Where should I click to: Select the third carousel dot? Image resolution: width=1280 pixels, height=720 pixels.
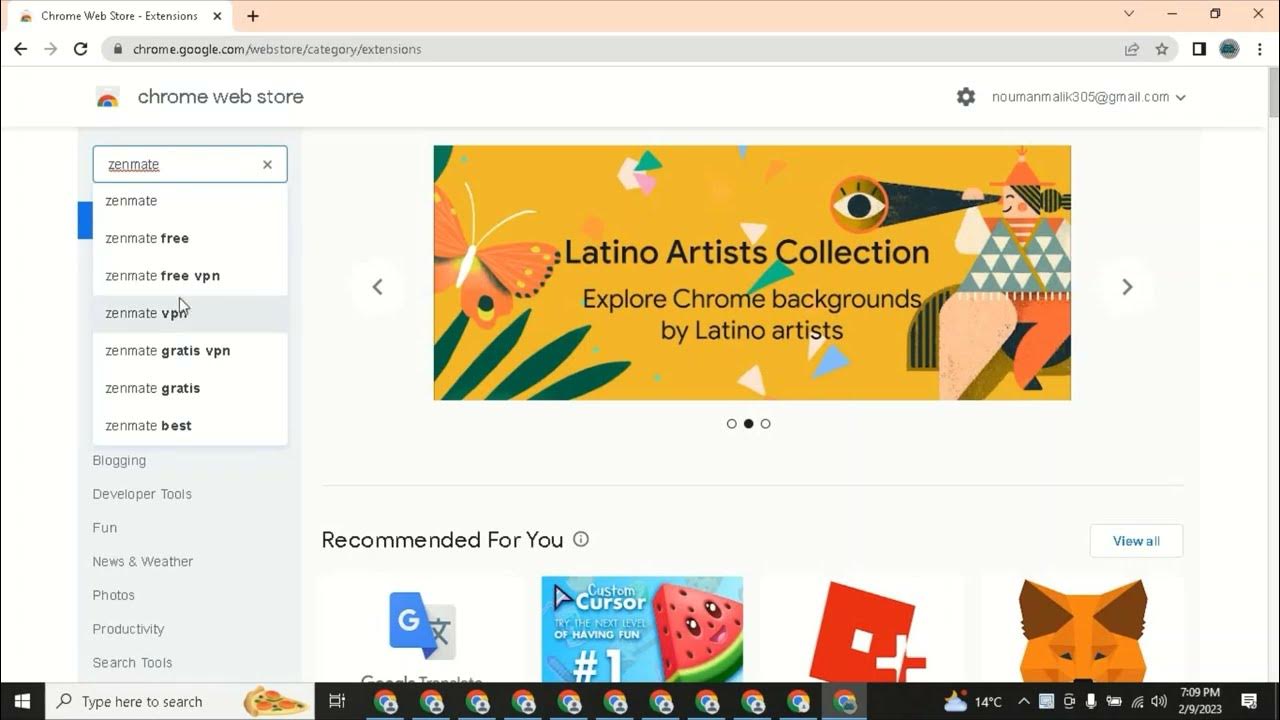pos(765,424)
